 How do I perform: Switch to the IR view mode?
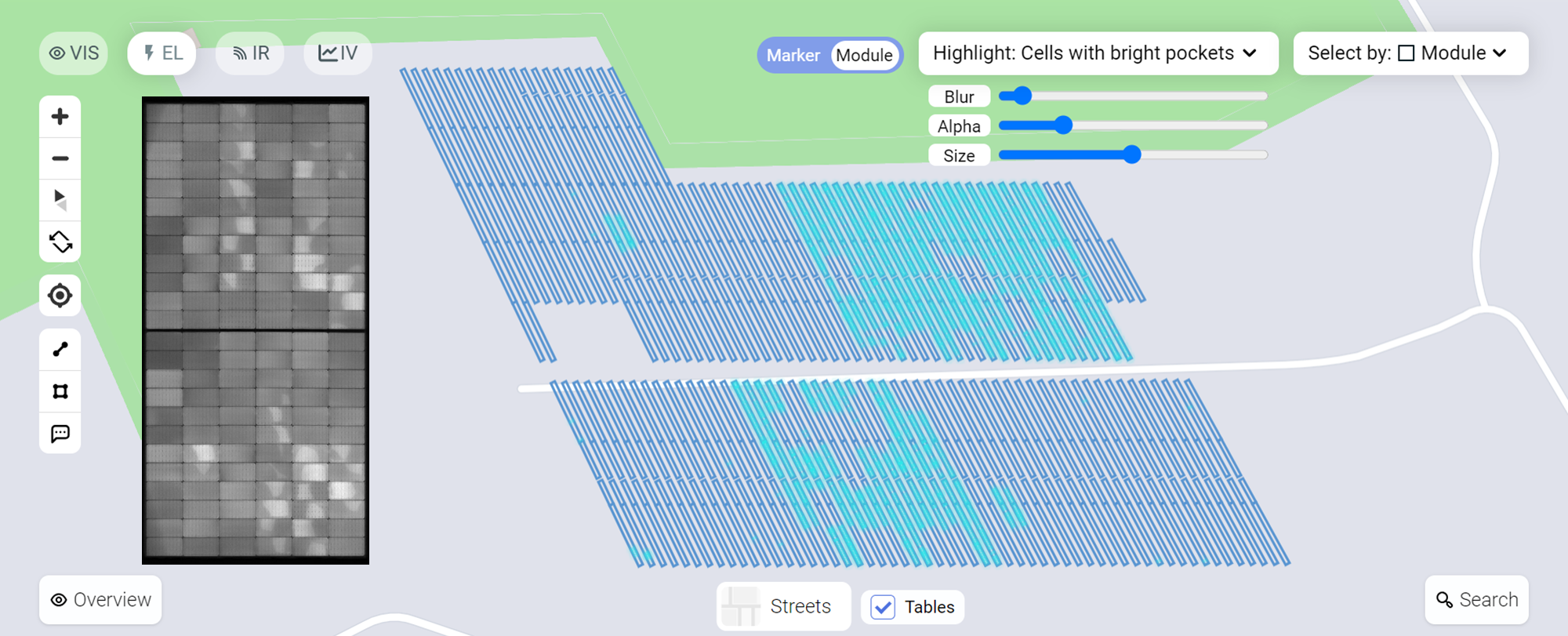250,53
